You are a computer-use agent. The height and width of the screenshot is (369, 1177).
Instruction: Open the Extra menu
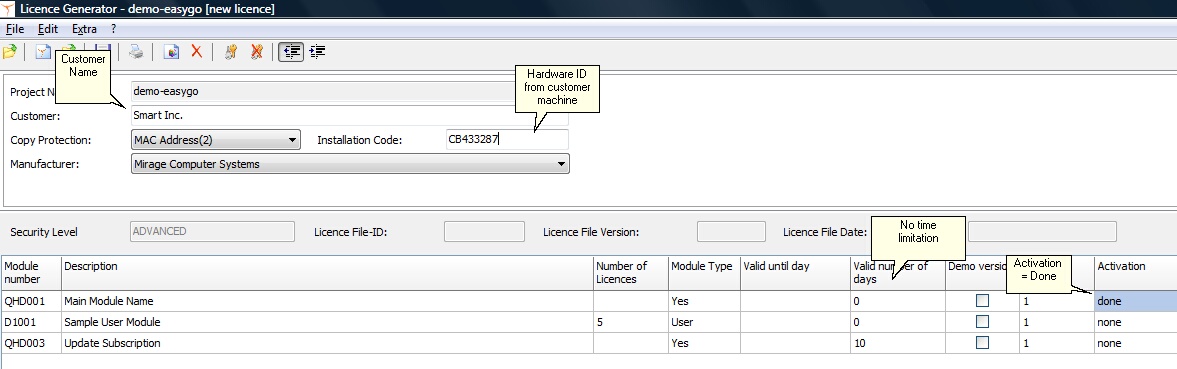tap(84, 29)
